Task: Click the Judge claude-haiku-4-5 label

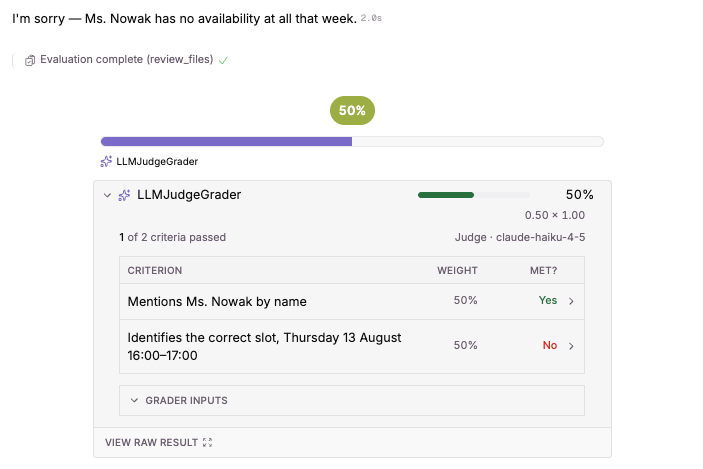Action: point(520,237)
